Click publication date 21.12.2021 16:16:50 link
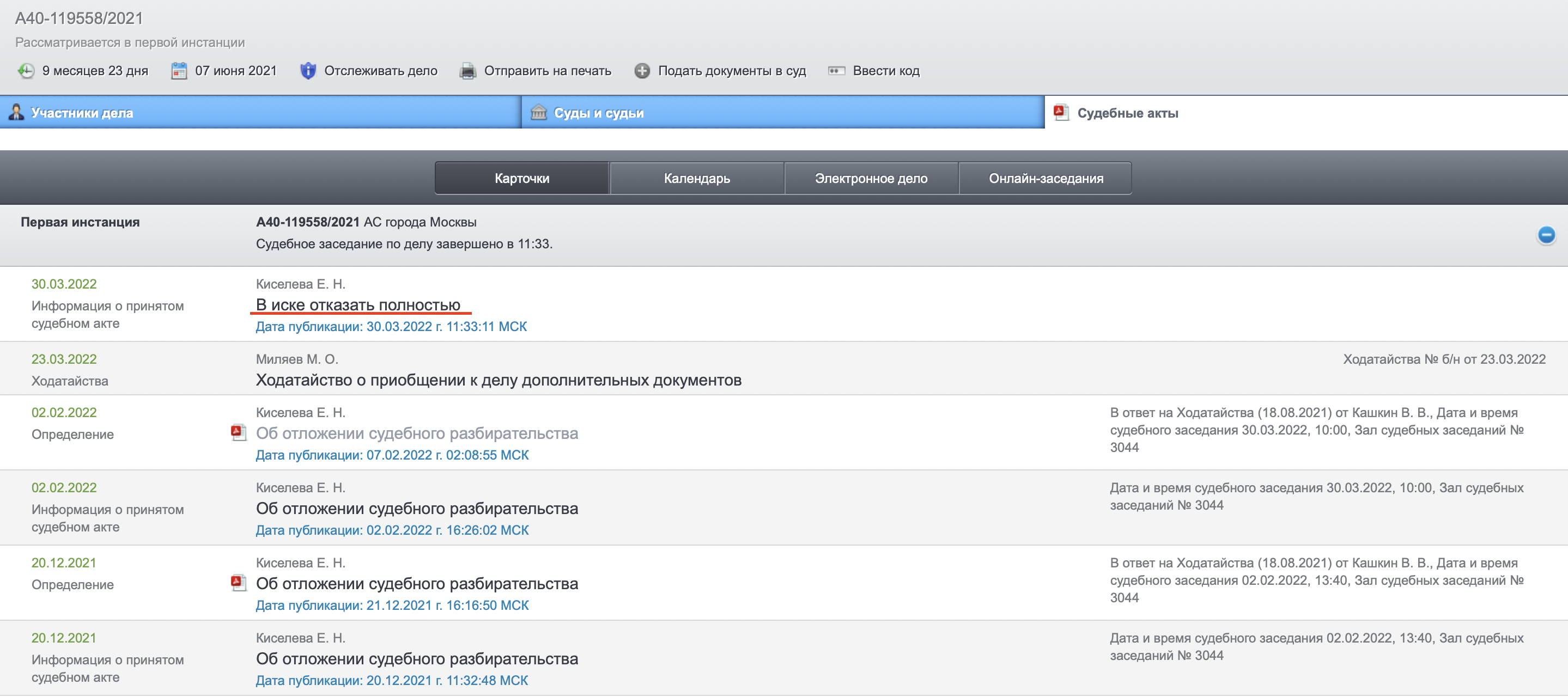The image size is (1568, 697). pos(392,605)
